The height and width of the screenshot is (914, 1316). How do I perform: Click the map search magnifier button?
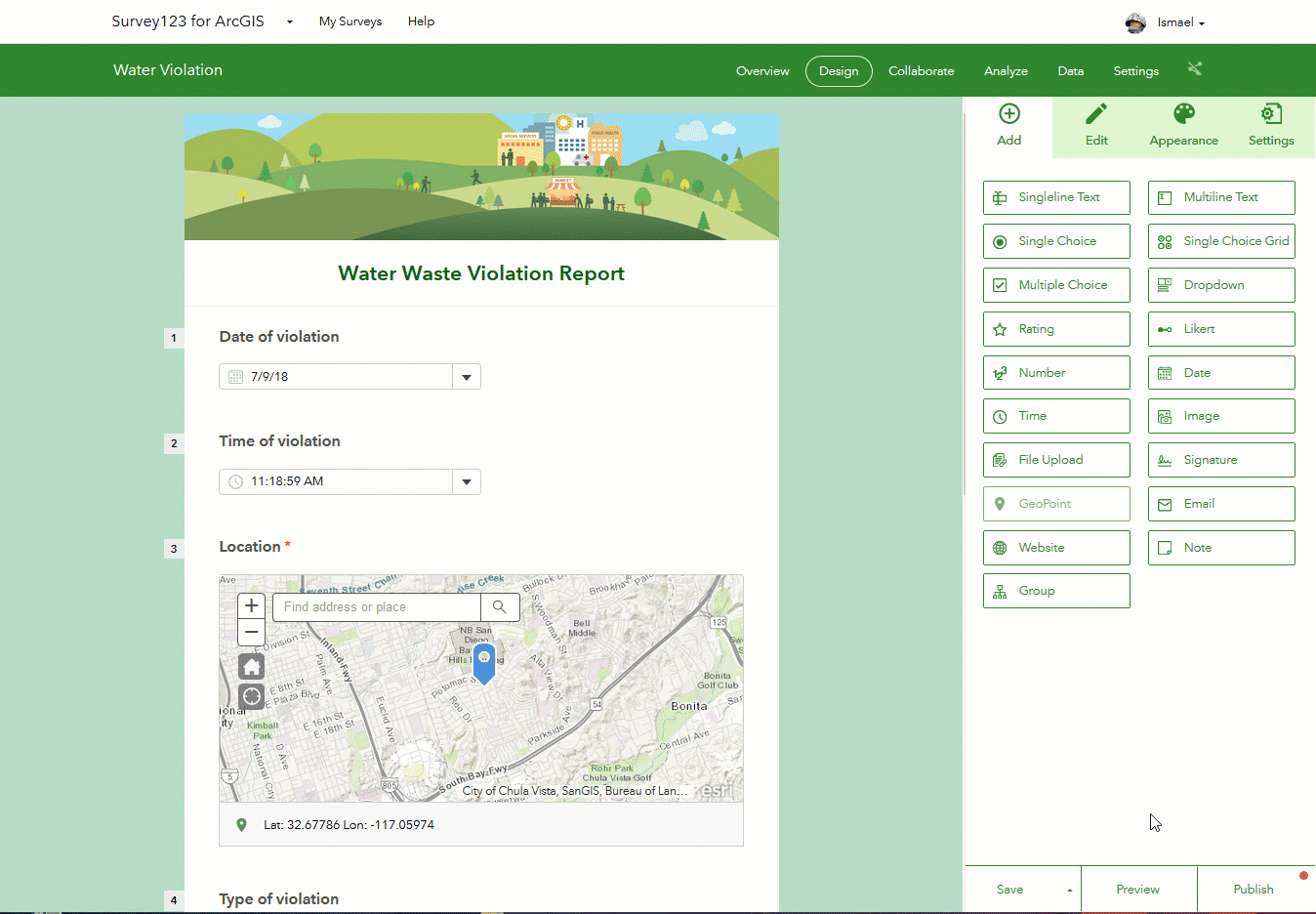pos(500,607)
